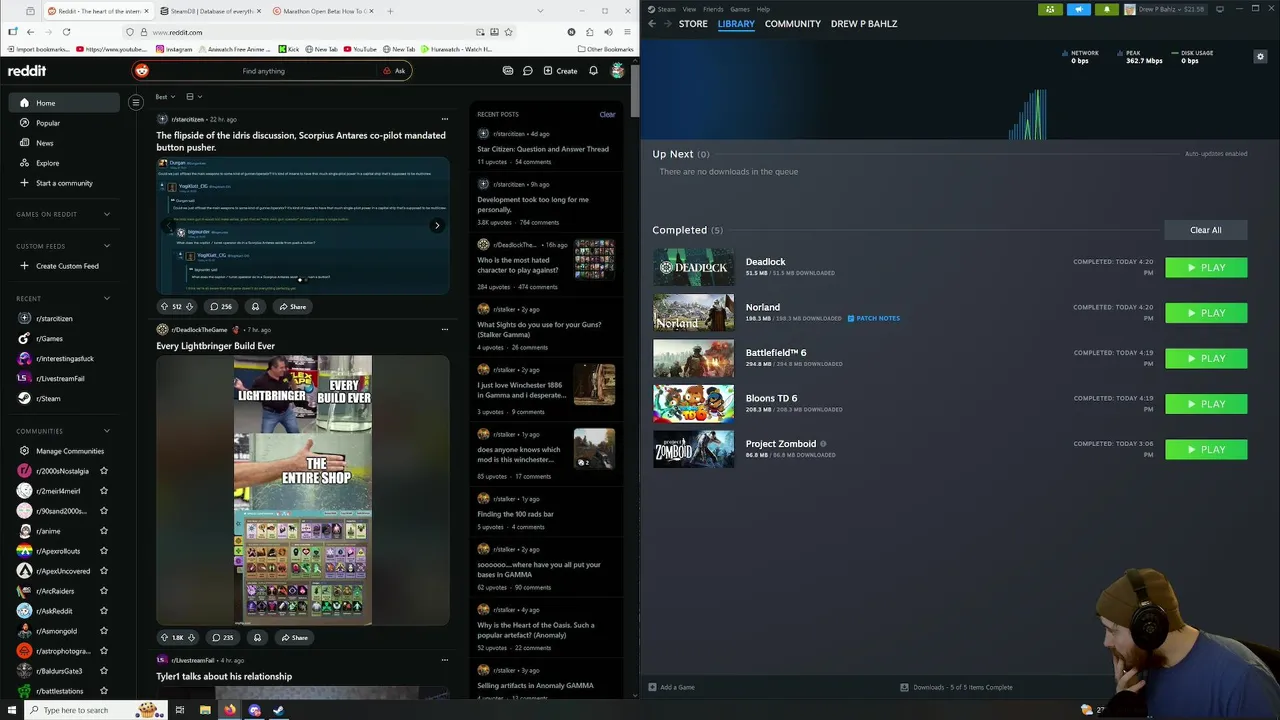Favorite r/ApexUncovered with star
The height and width of the screenshot is (720, 1280).
(x=103, y=571)
